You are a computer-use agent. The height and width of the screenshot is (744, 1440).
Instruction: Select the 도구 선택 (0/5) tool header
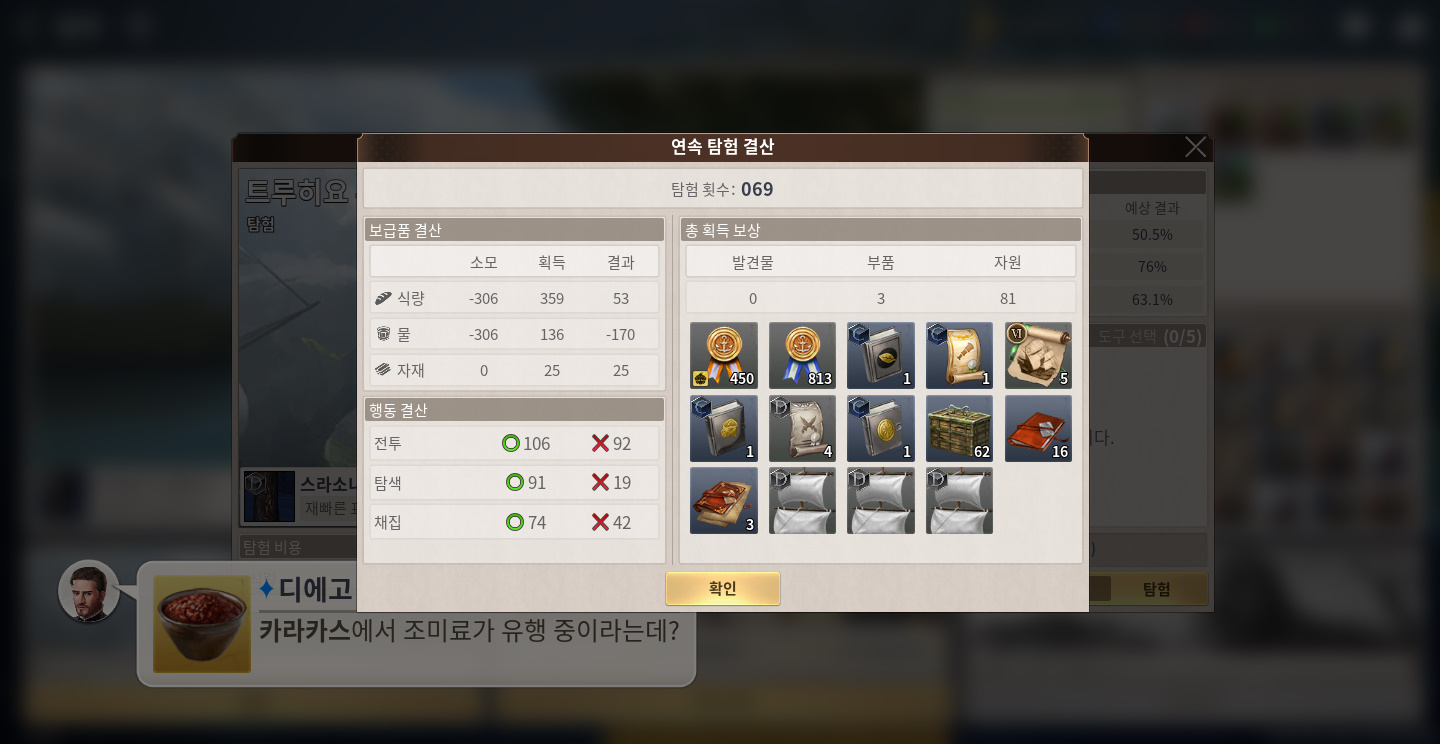click(1148, 336)
